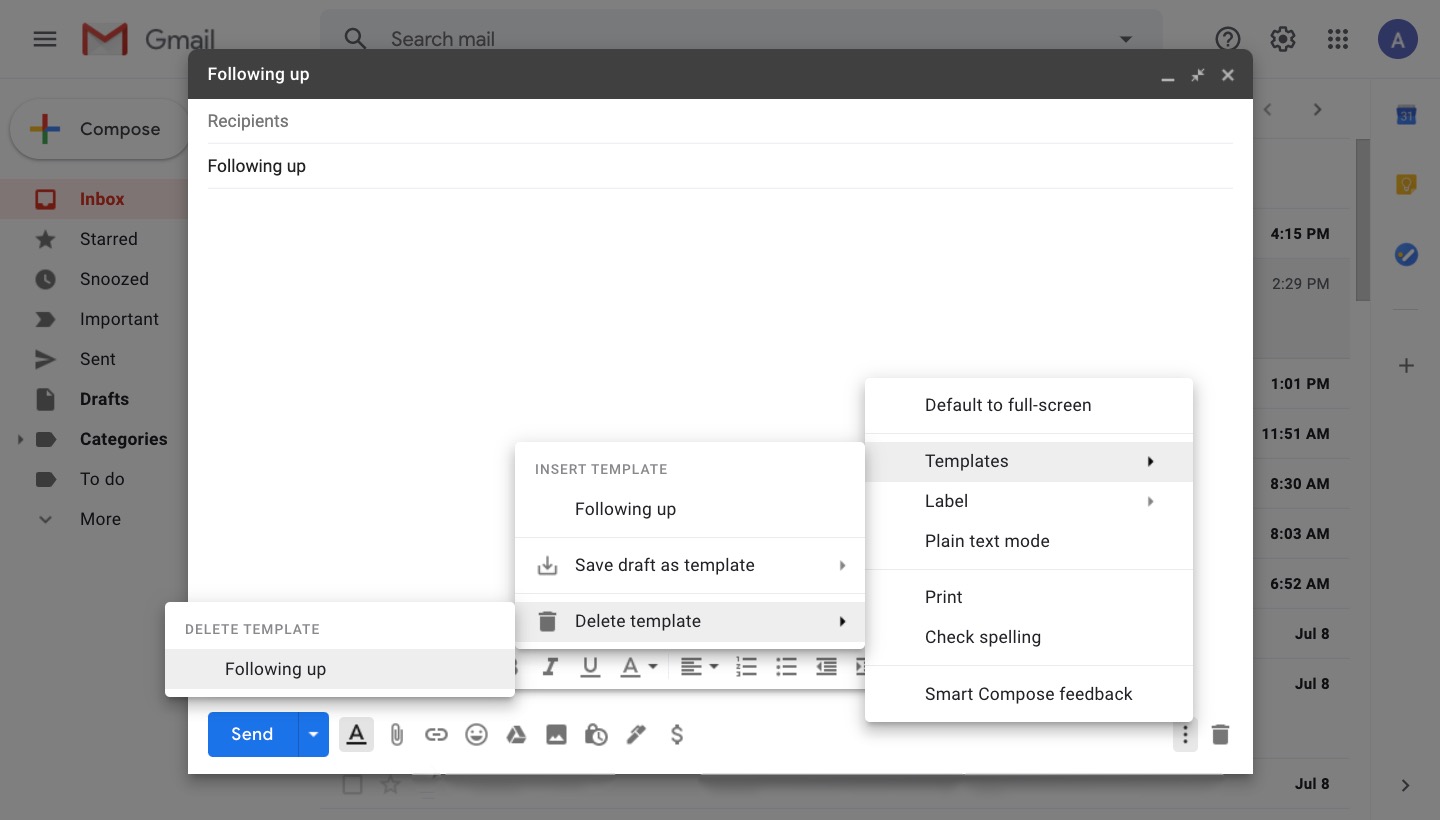Toggle confidential mode lock-clock icon
Viewport: 1440px width, 820px height.
(596, 735)
